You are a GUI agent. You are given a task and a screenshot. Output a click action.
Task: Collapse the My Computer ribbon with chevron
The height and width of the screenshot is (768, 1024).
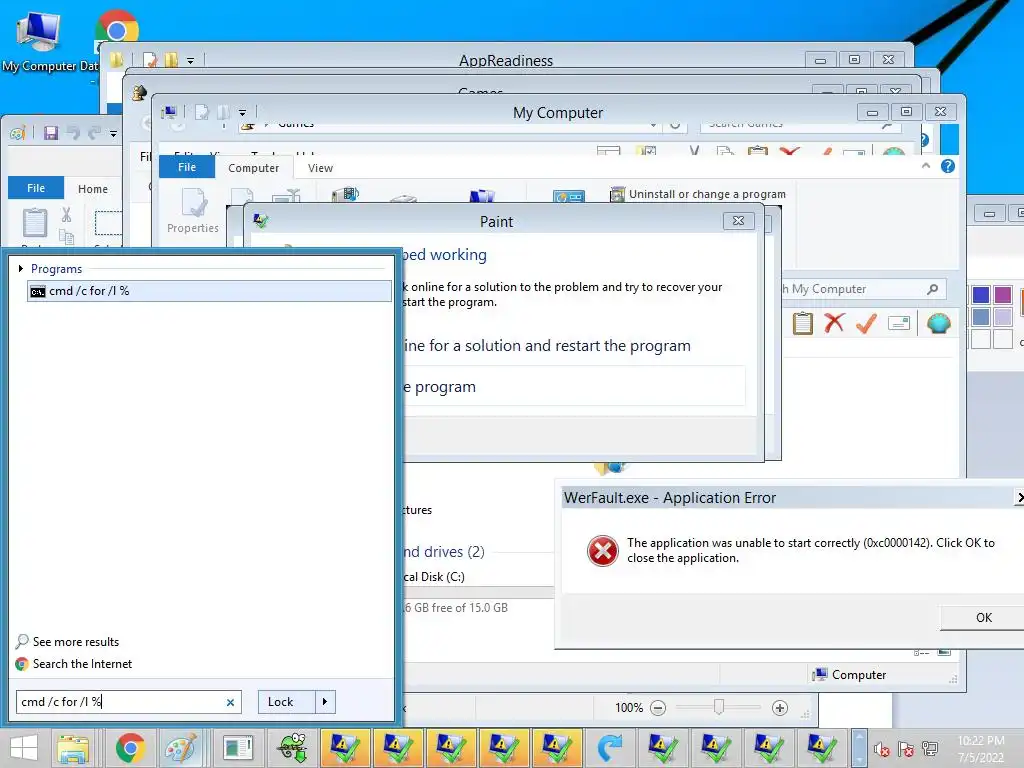[926, 166]
